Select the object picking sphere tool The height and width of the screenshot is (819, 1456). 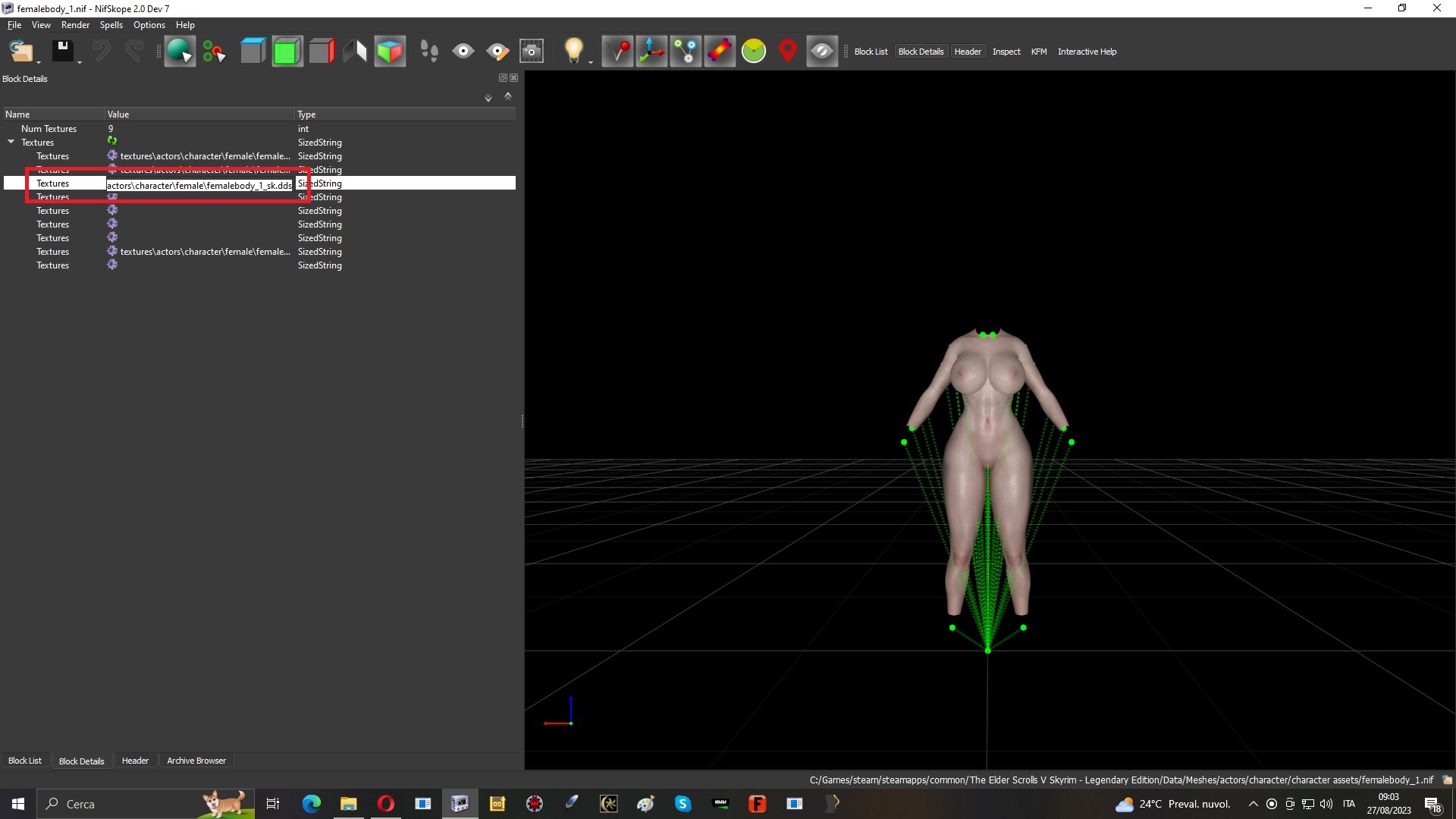[x=180, y=52]
